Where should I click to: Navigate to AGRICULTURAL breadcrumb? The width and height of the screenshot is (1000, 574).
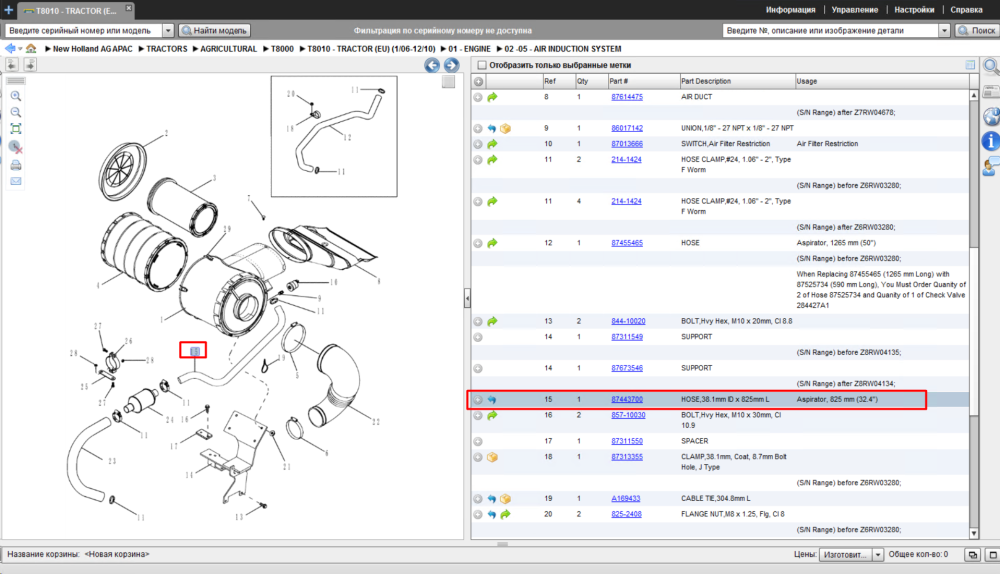228,48
